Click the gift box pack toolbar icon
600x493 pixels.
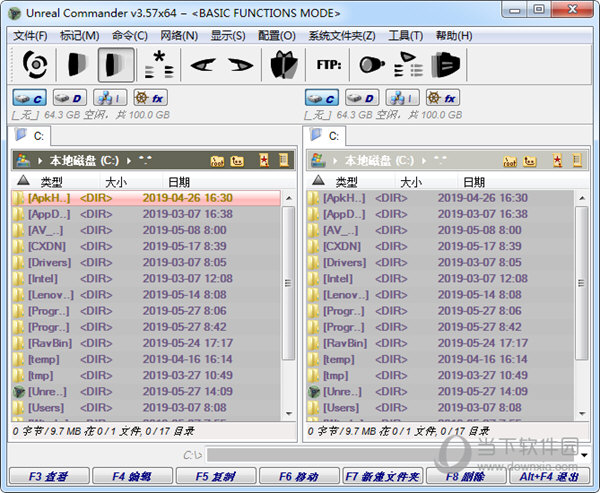point(284,64)
